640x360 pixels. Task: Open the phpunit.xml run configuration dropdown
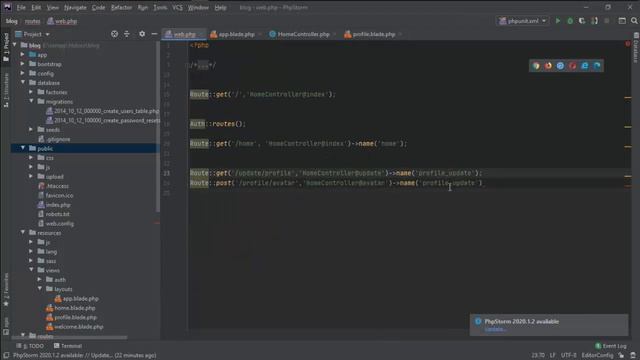click(x=522, y=21)
